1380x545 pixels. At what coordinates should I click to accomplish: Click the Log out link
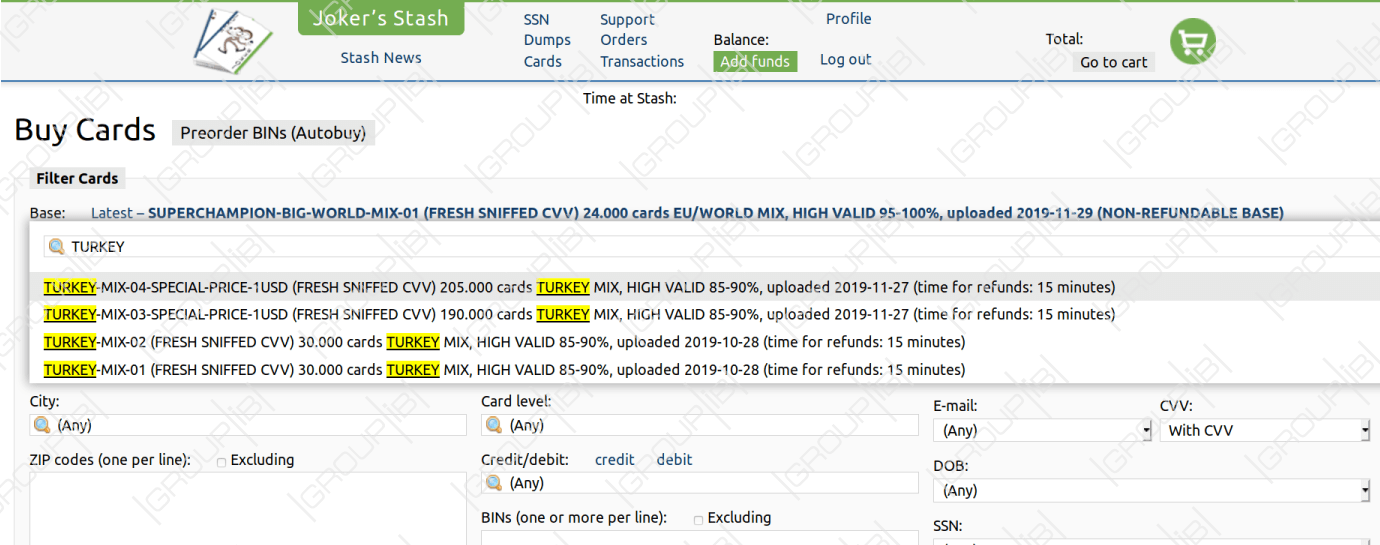[x=845, y=60]
